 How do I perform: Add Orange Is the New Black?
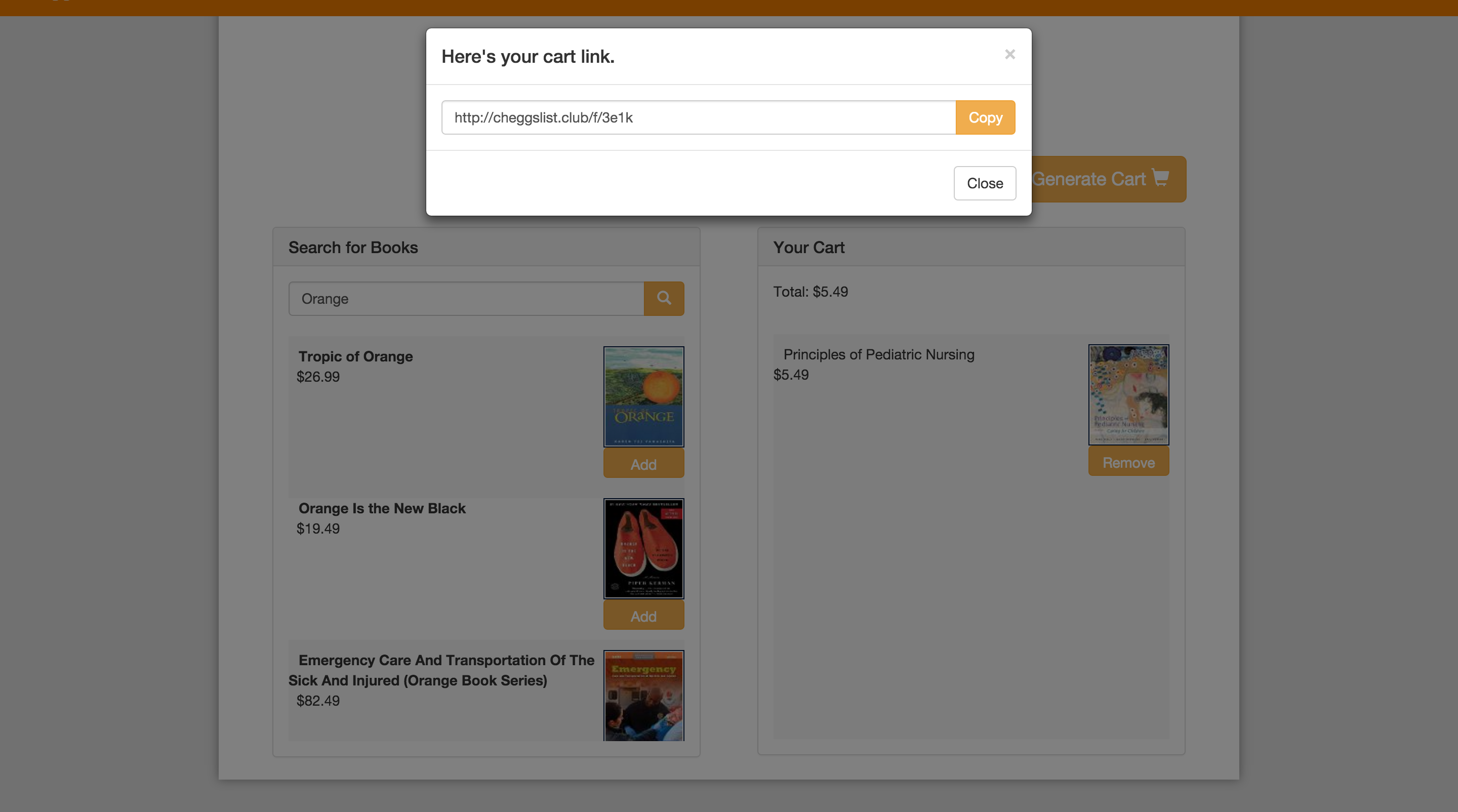[x=643, y=616]
